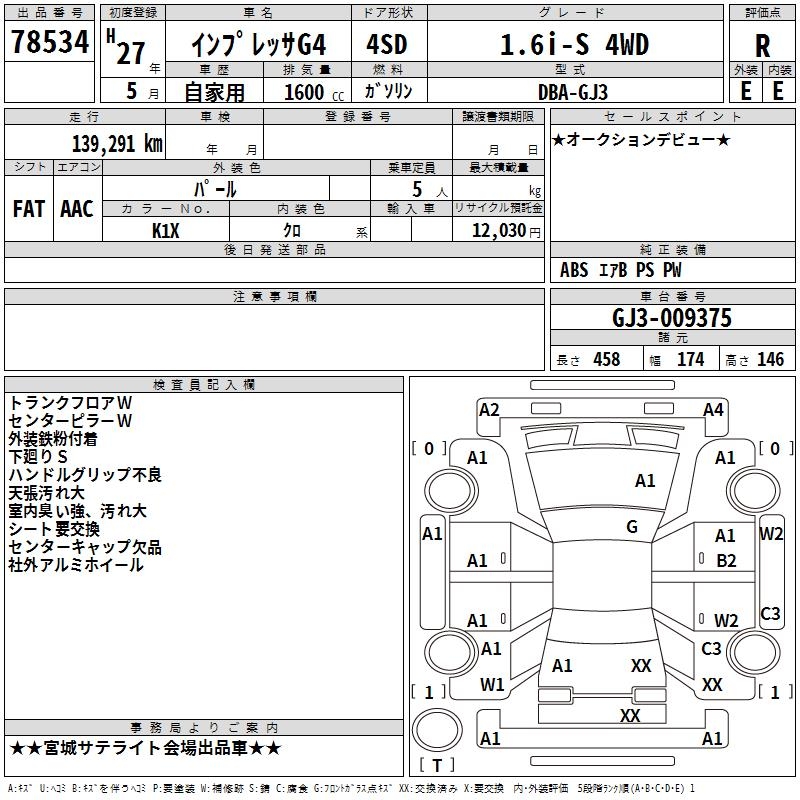Click the A2 front bumper damage mark

coord(489,410)
